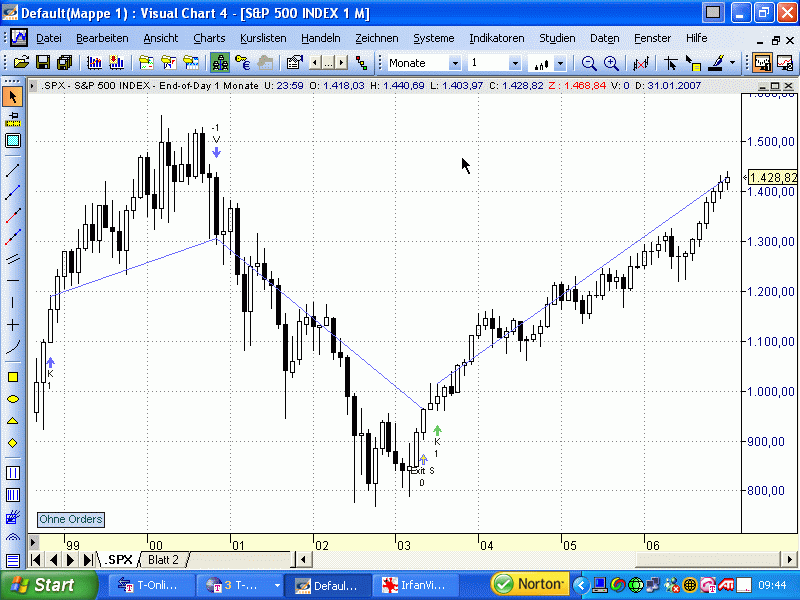Open the Kurslisten menu
Viewport: 800px width, 600px height.
pyautogui.click(x=263, y=38)
